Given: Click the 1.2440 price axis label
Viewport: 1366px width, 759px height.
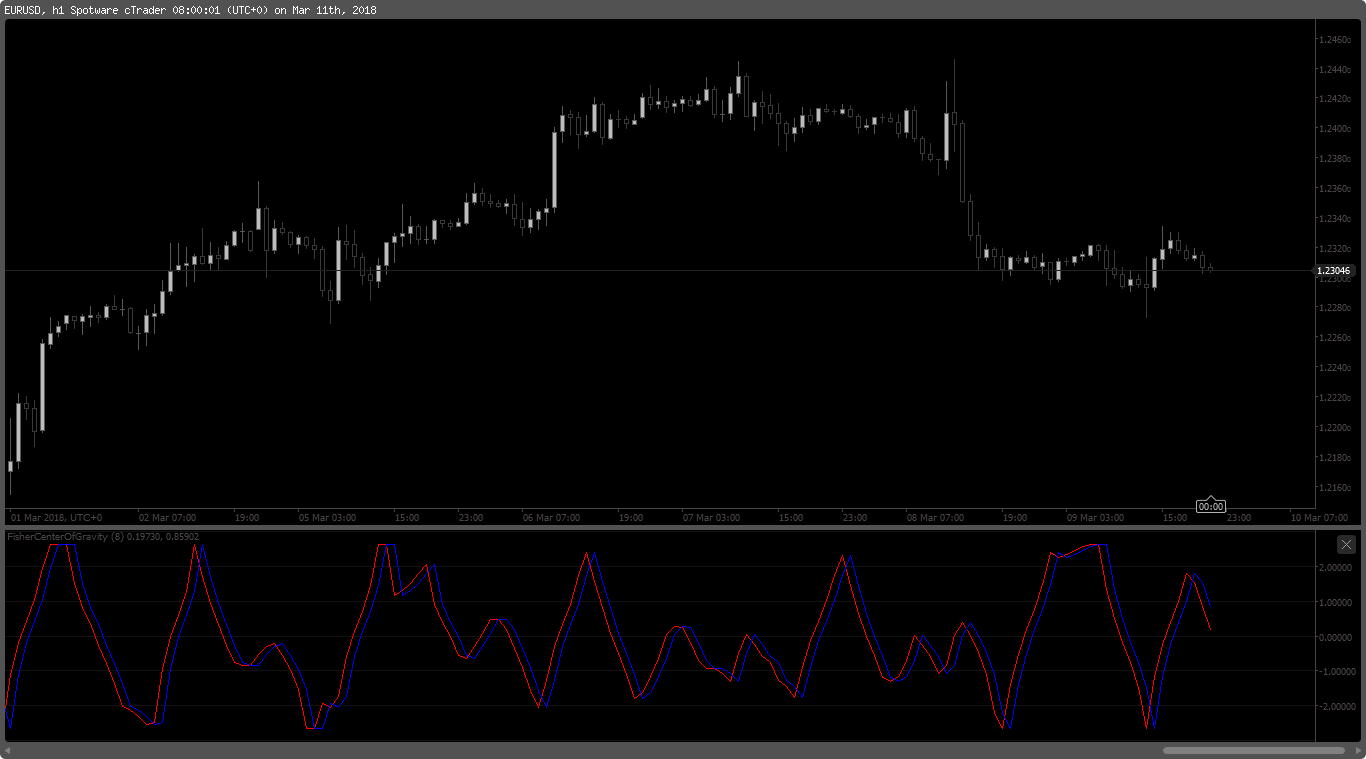Looking at the screenshot, I should tap(1334, 69).
